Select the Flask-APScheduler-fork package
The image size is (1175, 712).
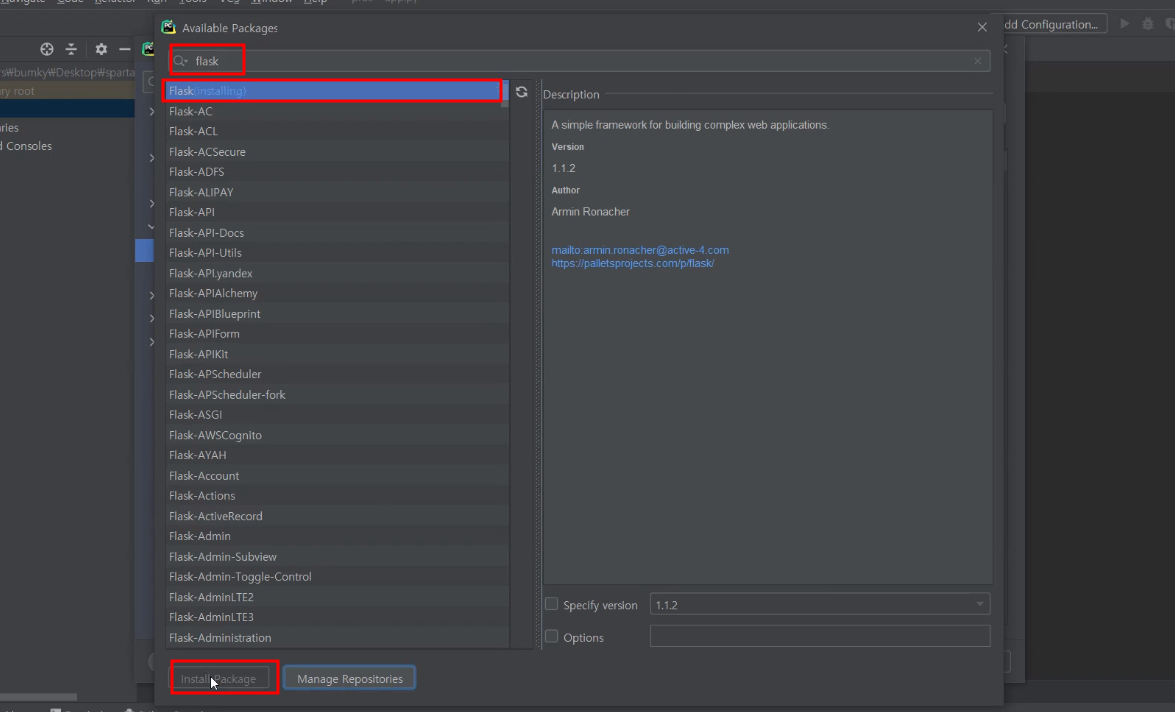[x=337, y=394]
